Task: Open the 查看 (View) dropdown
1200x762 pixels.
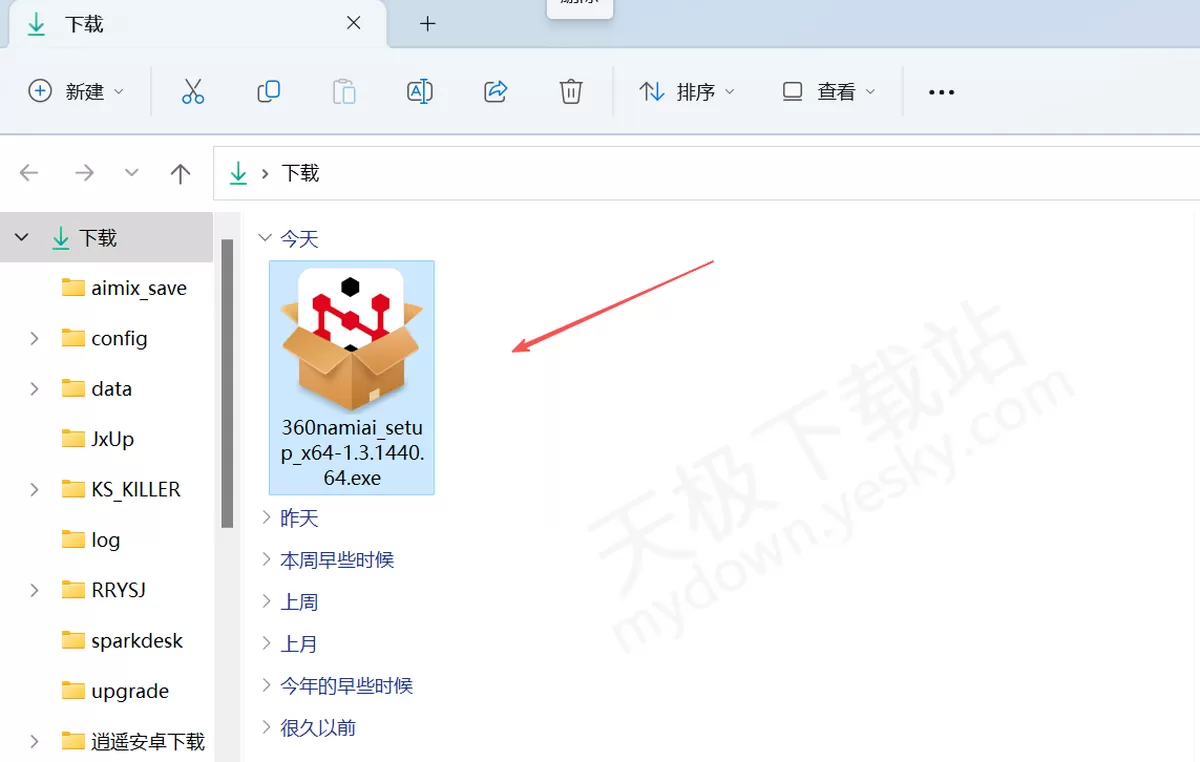Action: [829, 92]
